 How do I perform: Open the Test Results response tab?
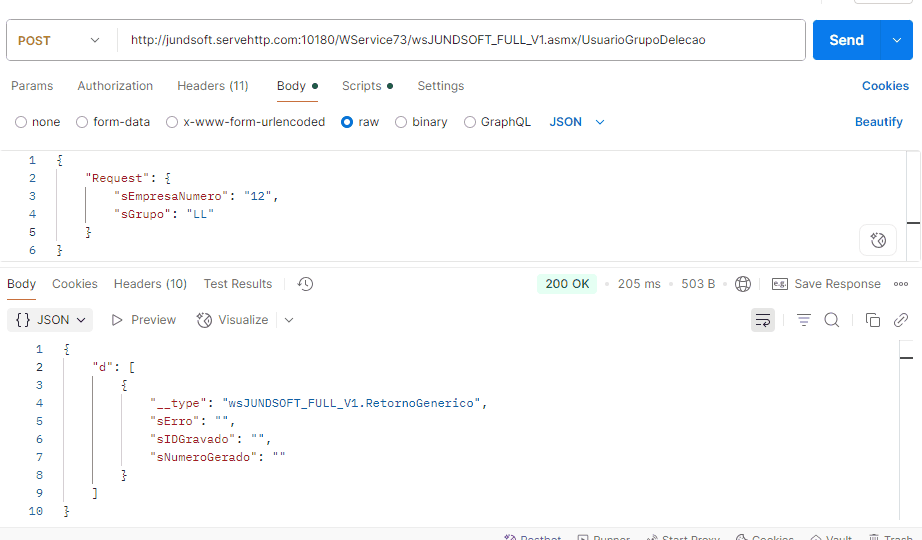click(238, 284)
